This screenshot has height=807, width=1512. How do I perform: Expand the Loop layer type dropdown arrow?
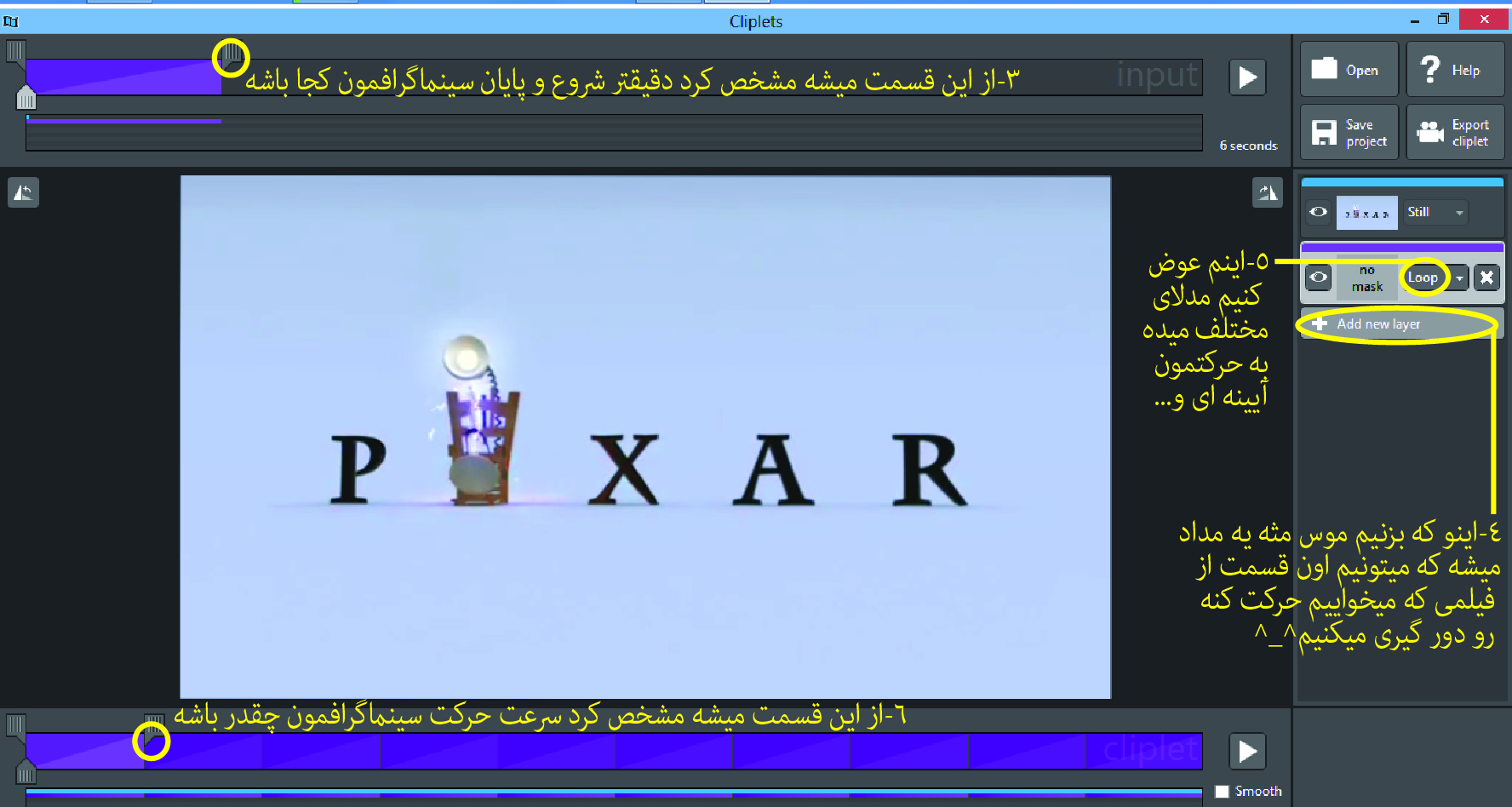[x=1459, y=278]
